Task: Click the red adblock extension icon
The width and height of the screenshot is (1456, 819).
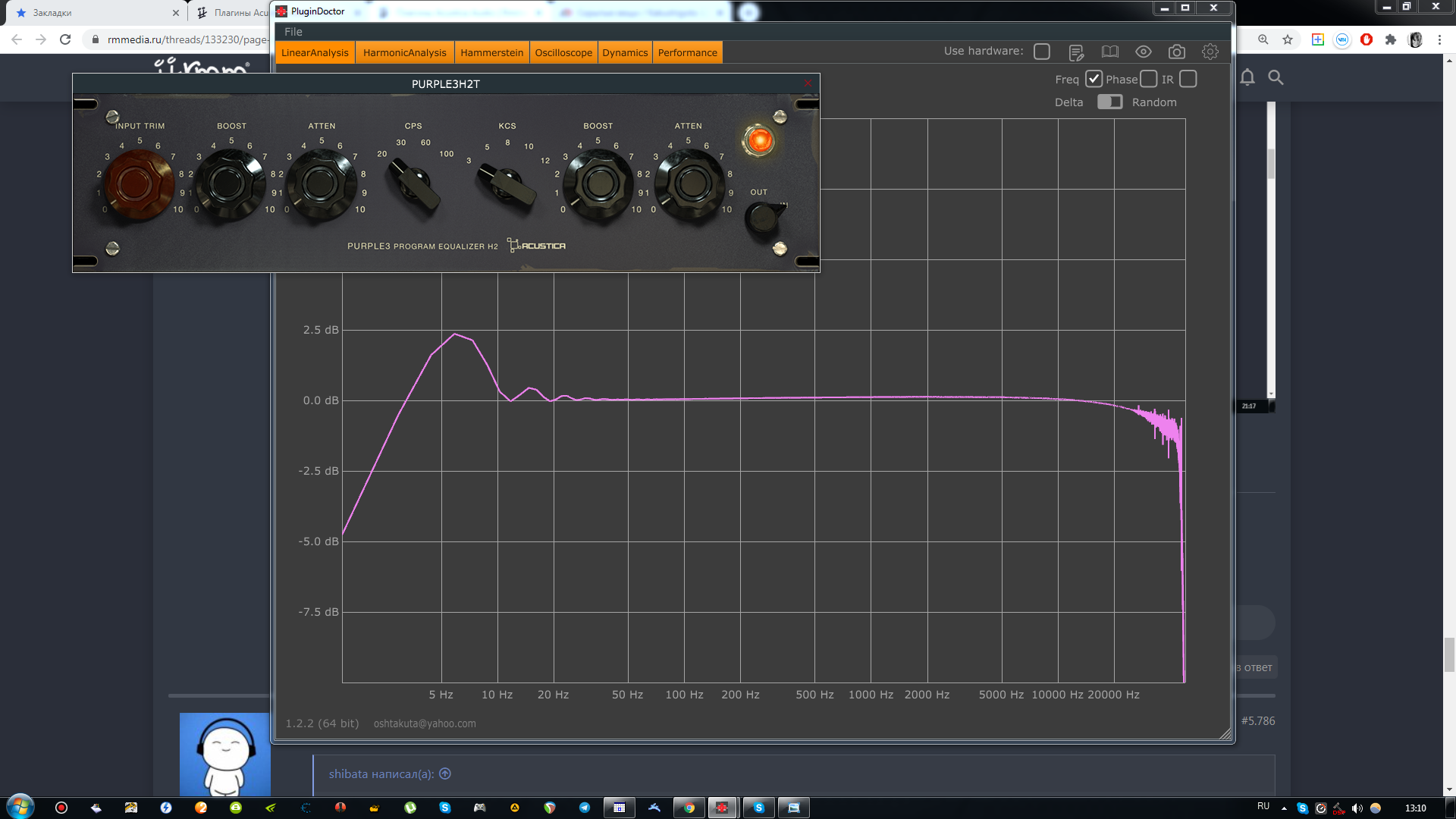Action: [x=1367, y=39]
